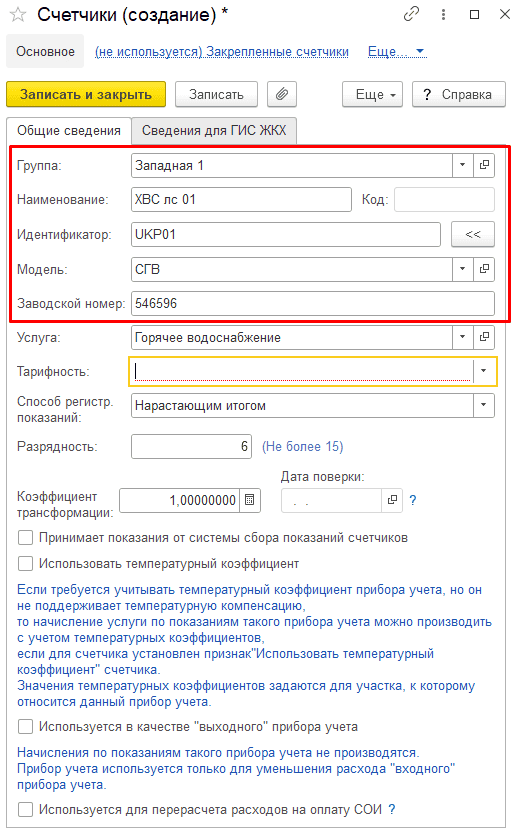Click into Заводской номер input field
The image size is (519, 837).
[312, 303]
